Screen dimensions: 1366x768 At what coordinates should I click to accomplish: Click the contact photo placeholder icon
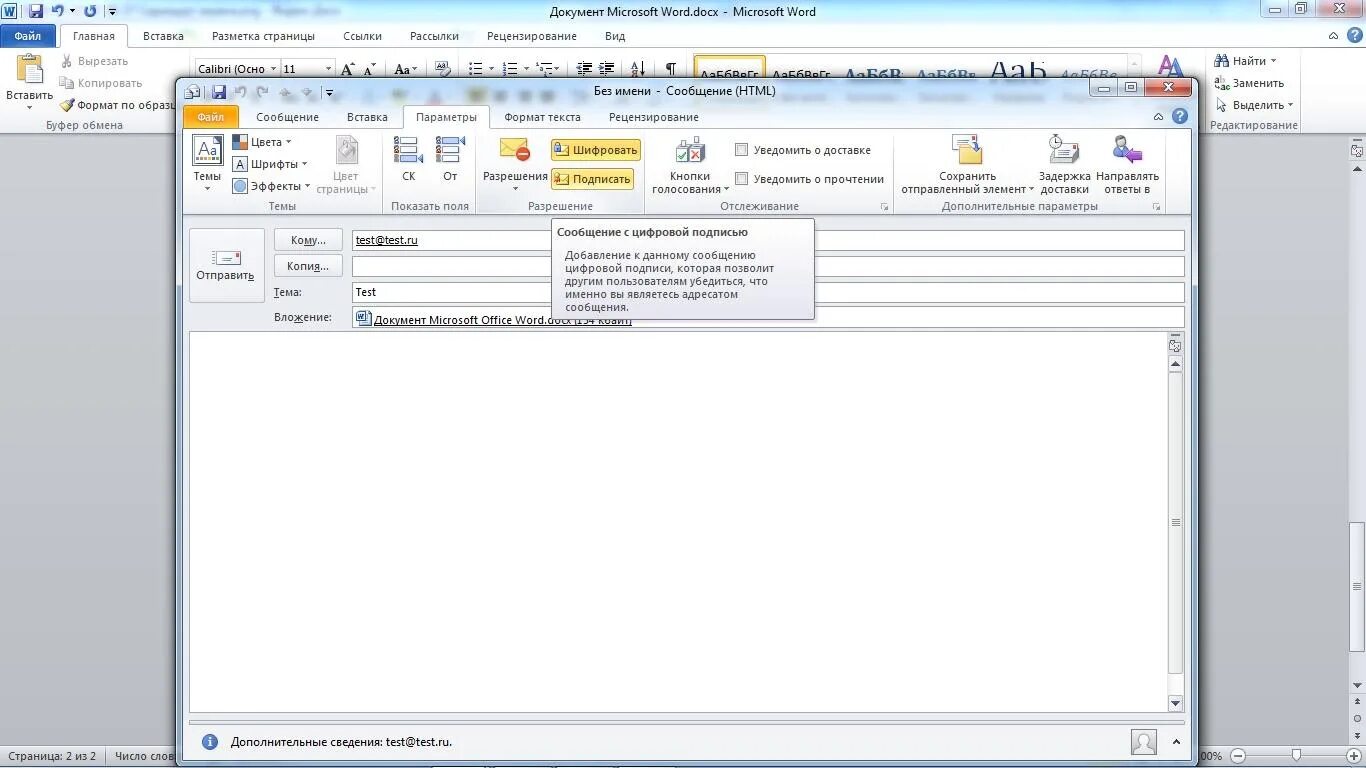[1144, 742]
